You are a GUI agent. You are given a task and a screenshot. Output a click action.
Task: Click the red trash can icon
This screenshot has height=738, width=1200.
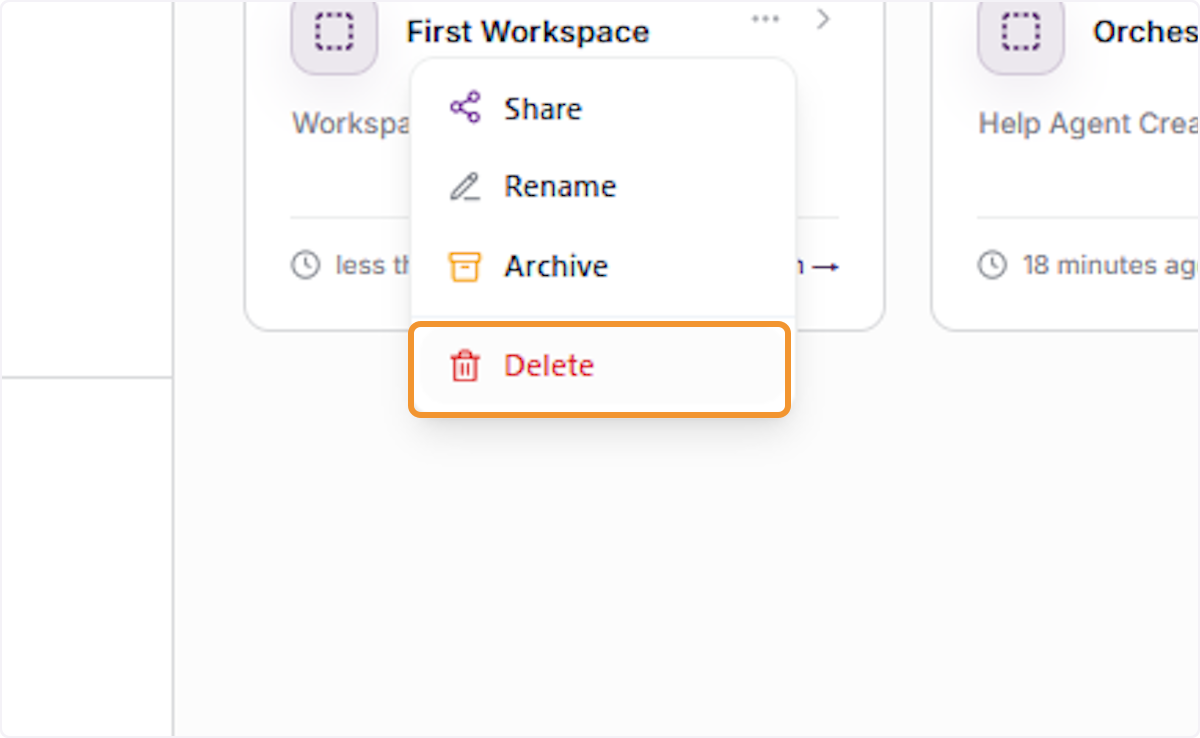coord(465,366)
